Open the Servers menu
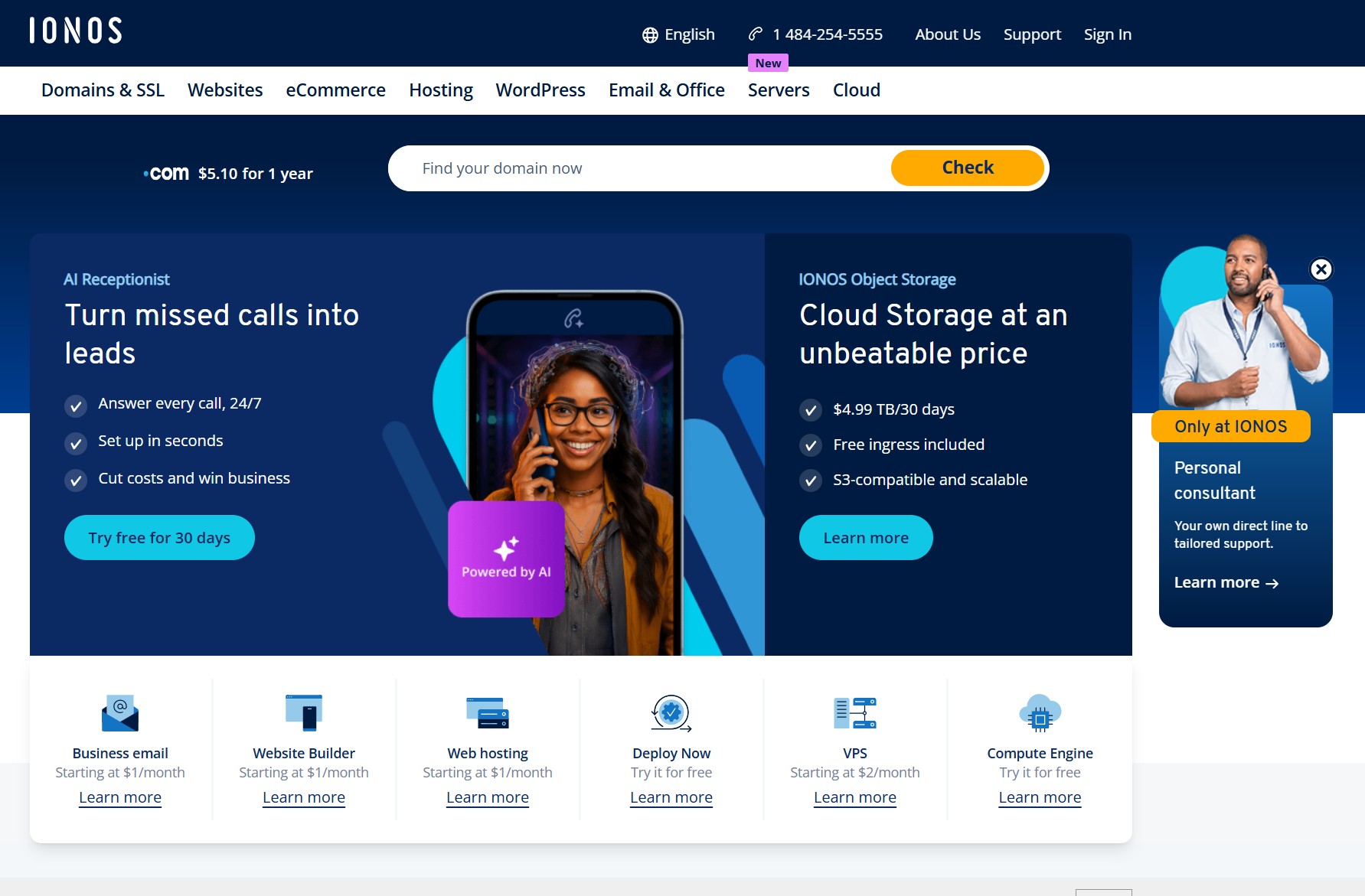Image resolution: width=1365 pixels, height=896 pixels. point(779,90)
